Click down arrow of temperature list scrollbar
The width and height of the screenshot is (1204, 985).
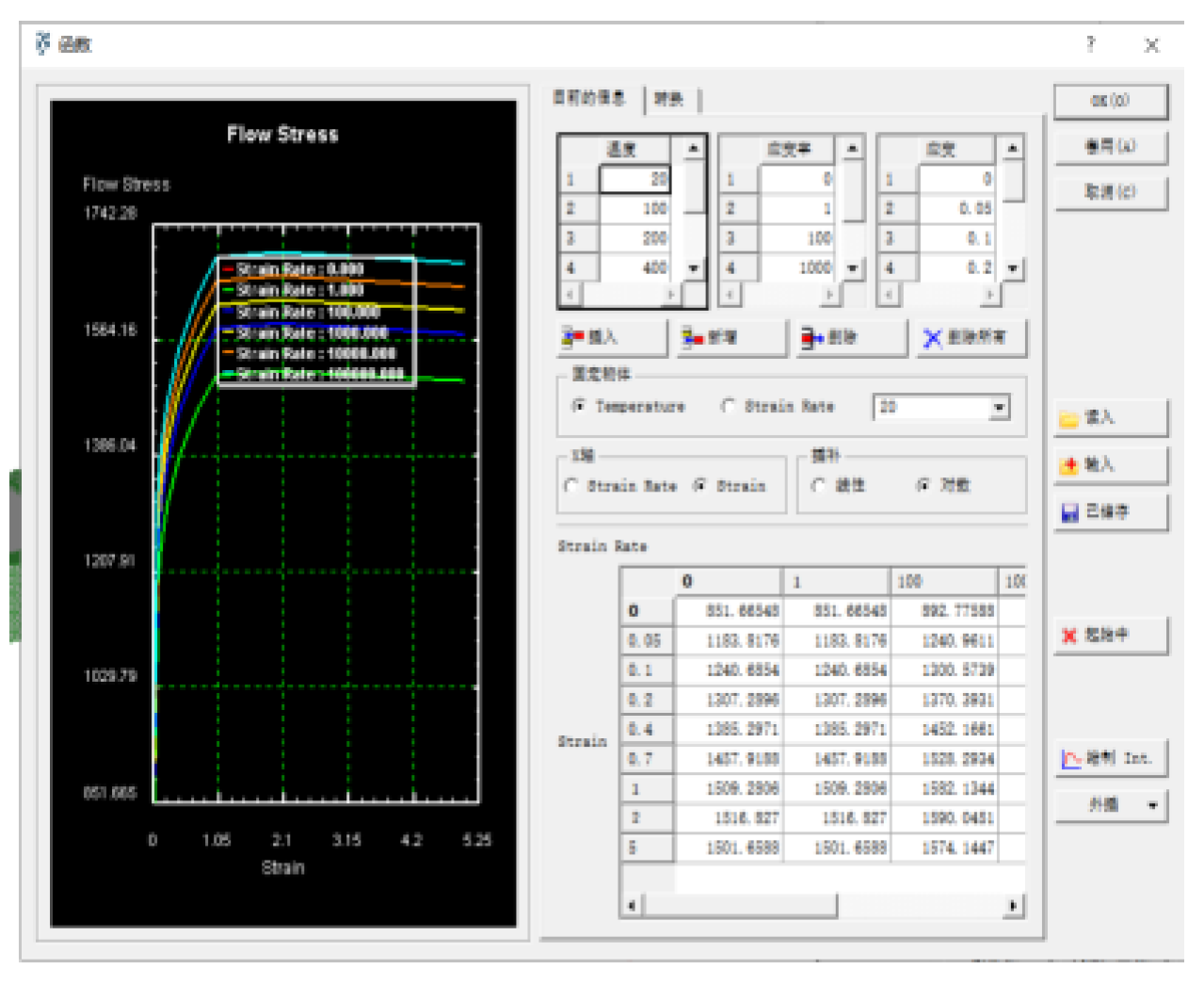[694, 268]
